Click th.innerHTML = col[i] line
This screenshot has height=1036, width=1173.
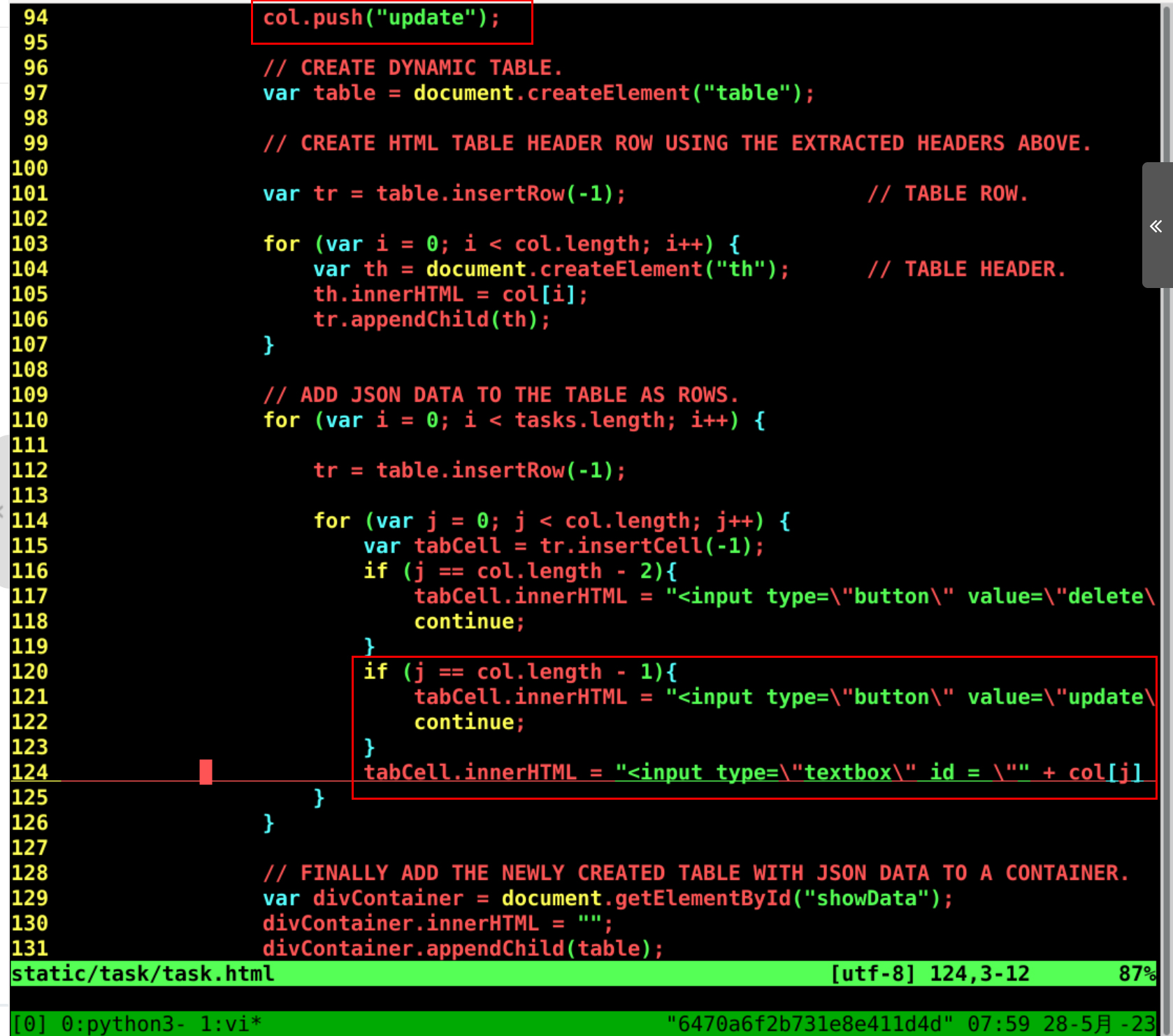coord(450,294)
